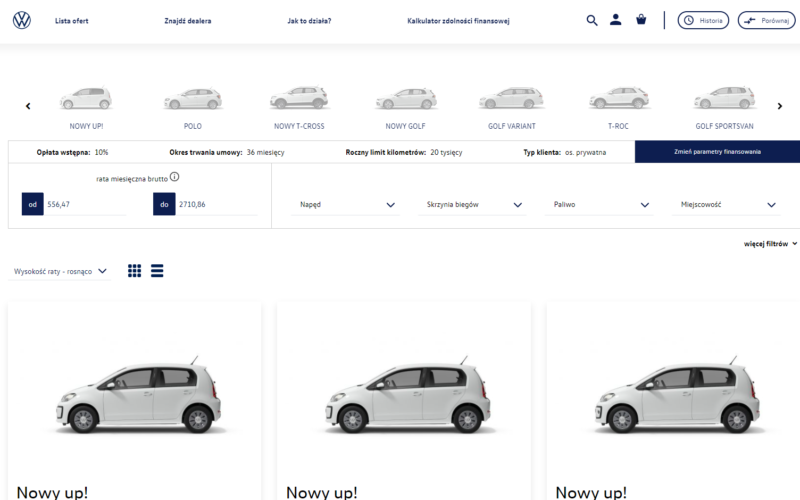Show info about rata miesięczna brutto

(174, 177)
